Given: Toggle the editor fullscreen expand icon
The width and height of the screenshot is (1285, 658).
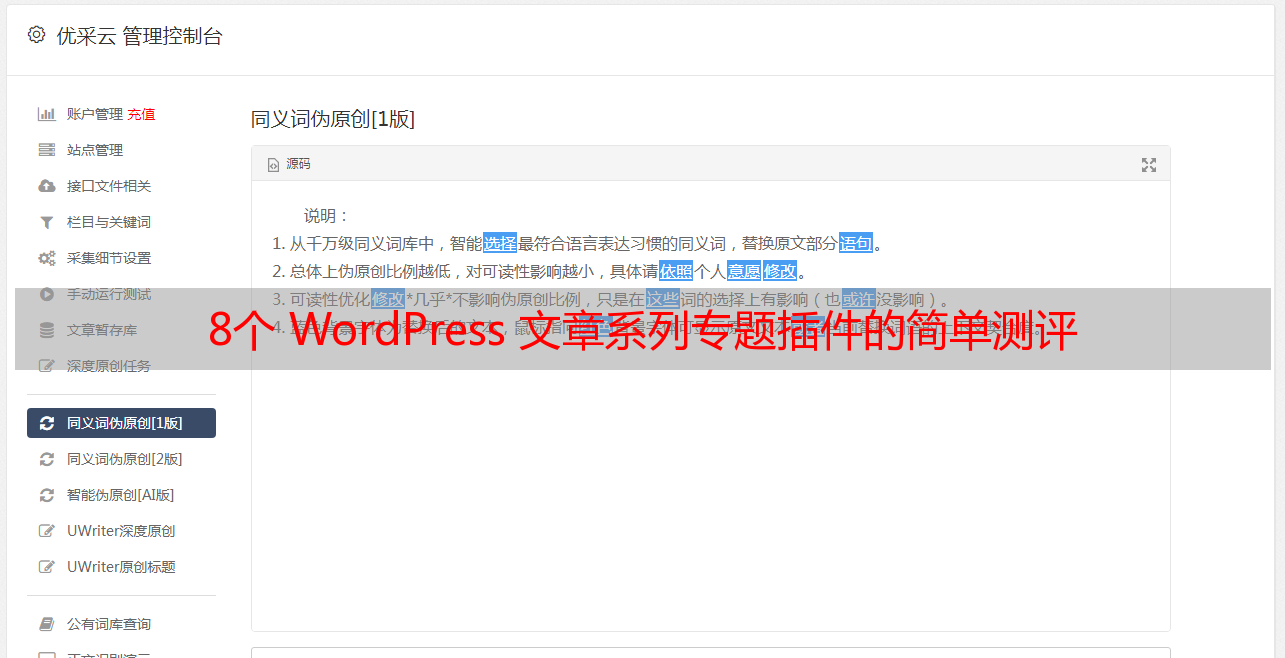Looking at the screenshot, I should (1149, 165).
